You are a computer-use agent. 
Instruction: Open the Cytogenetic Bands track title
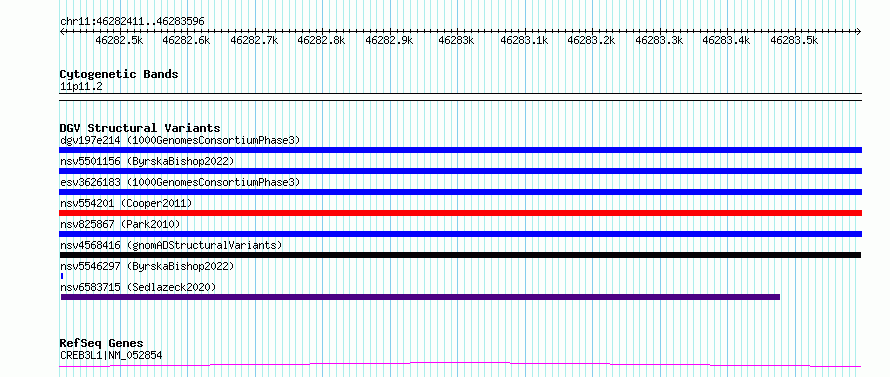[119, 74]
